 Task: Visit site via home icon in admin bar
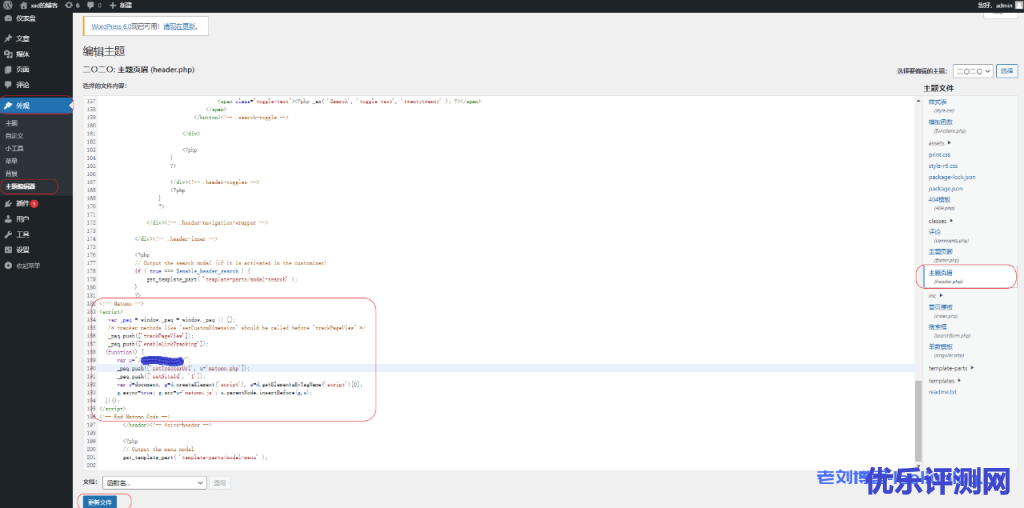click(24, 5)
